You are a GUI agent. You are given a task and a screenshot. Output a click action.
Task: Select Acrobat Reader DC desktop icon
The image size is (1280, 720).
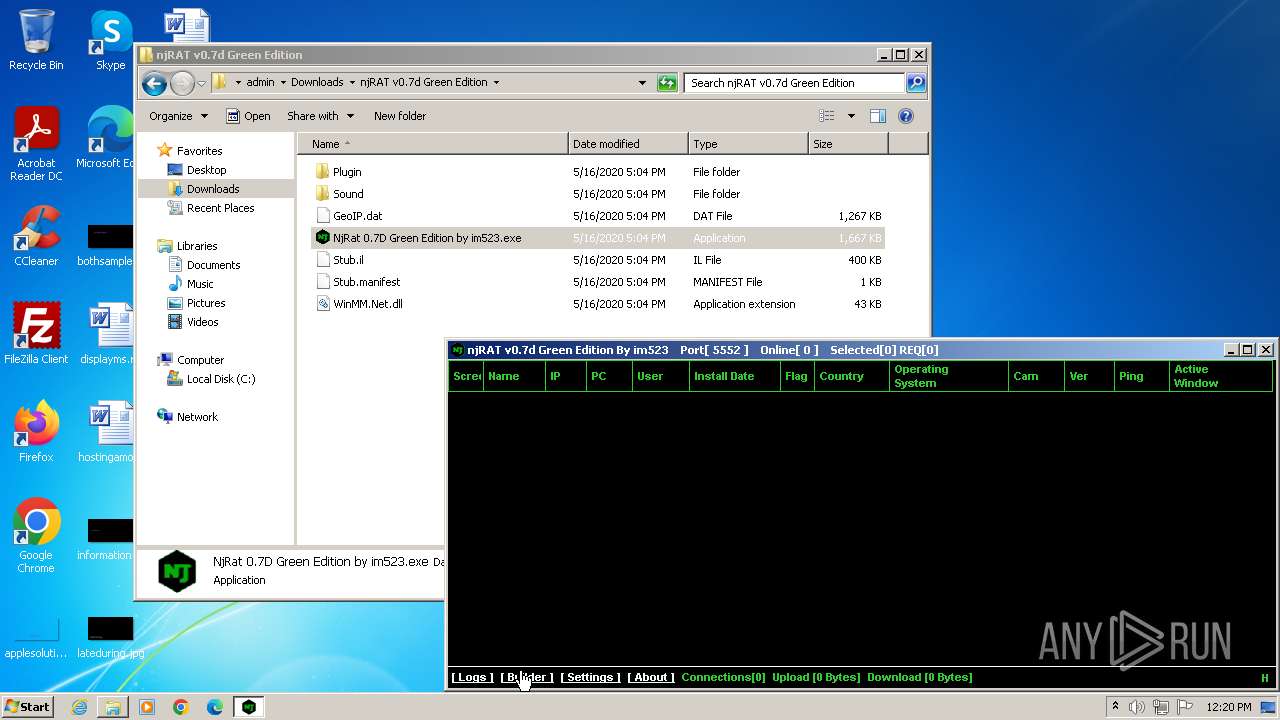[36, 145]
